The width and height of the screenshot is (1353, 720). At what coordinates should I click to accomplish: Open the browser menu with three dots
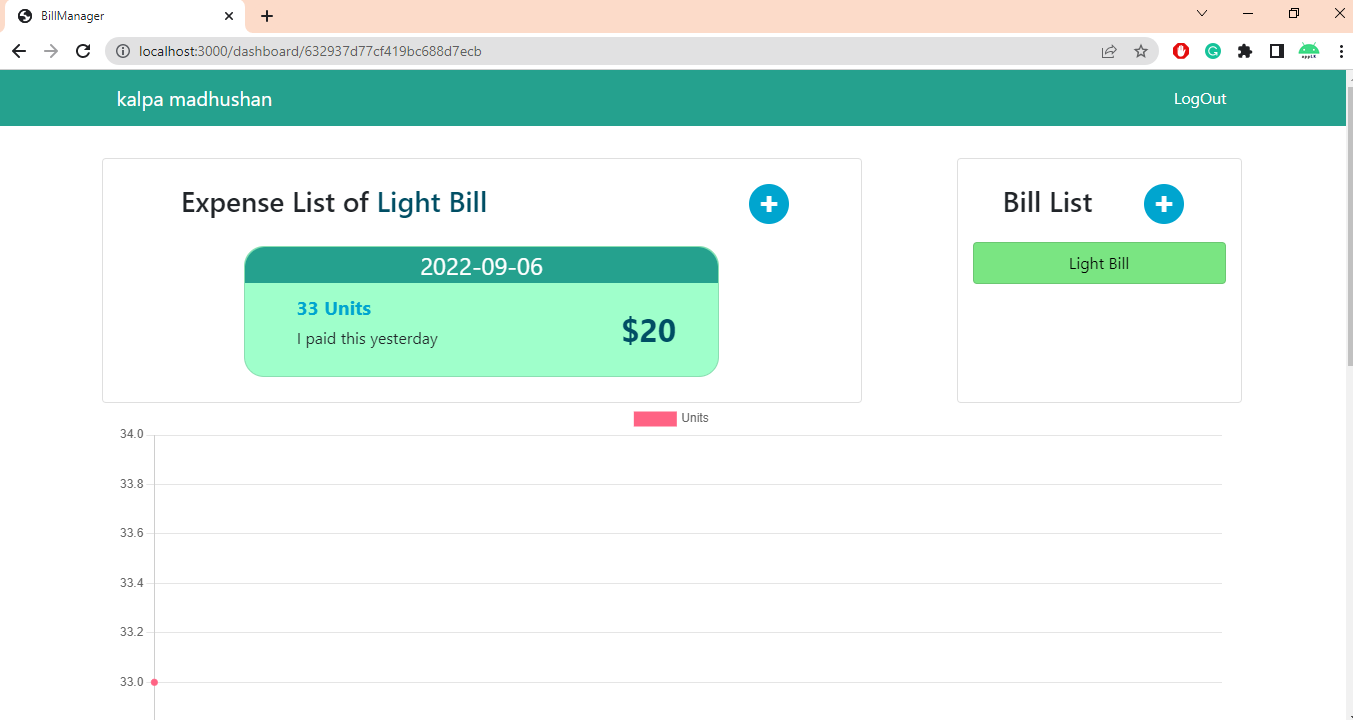[1341, 51]
